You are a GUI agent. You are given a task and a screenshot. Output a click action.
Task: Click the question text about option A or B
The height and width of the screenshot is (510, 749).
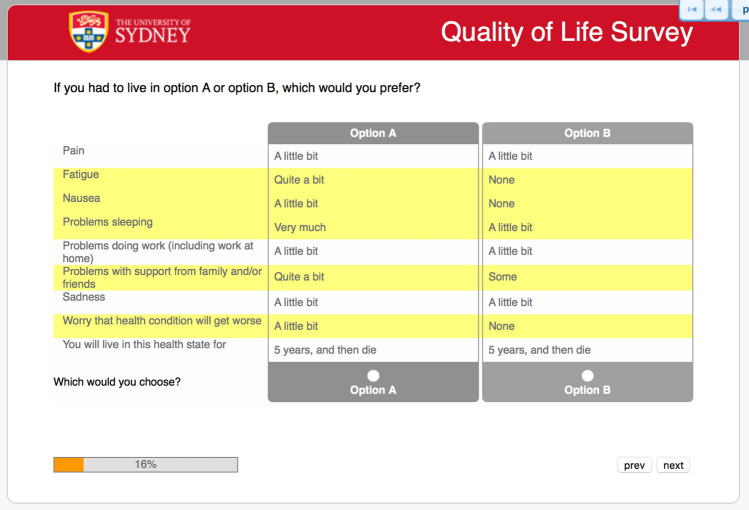pyautogui.click(x=237, y=88)
